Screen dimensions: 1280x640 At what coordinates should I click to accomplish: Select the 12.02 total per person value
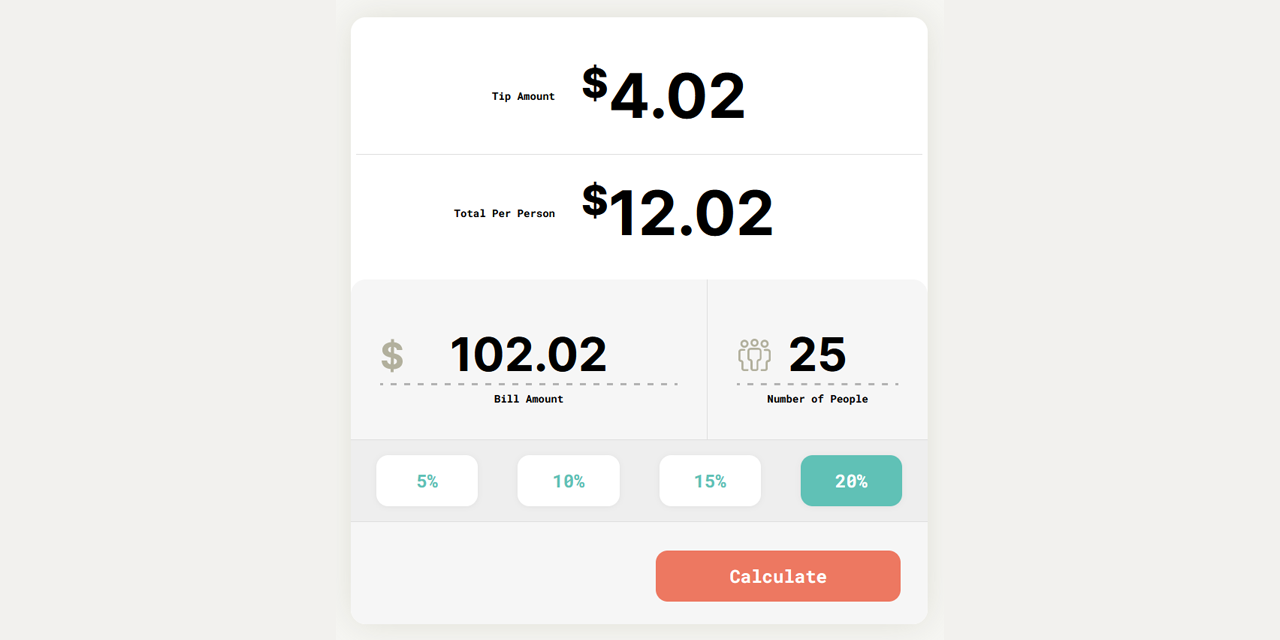point(691,213)
